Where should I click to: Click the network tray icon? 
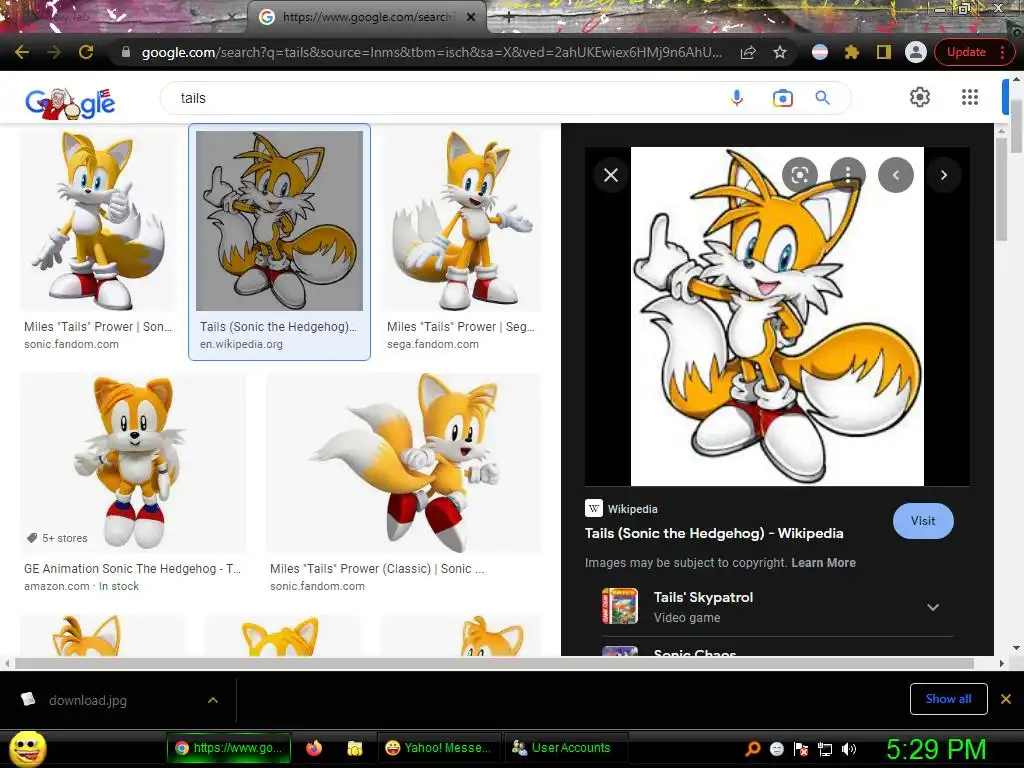pos(825,749)
